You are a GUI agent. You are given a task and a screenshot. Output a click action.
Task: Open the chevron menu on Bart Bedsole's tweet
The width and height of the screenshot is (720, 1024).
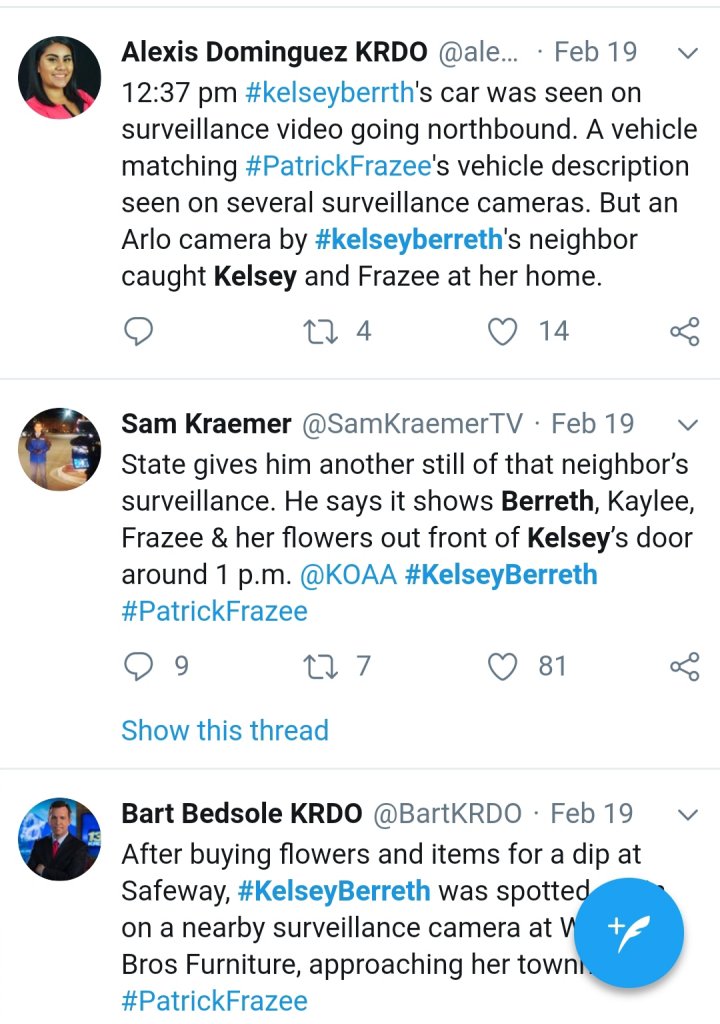[688, 814]
